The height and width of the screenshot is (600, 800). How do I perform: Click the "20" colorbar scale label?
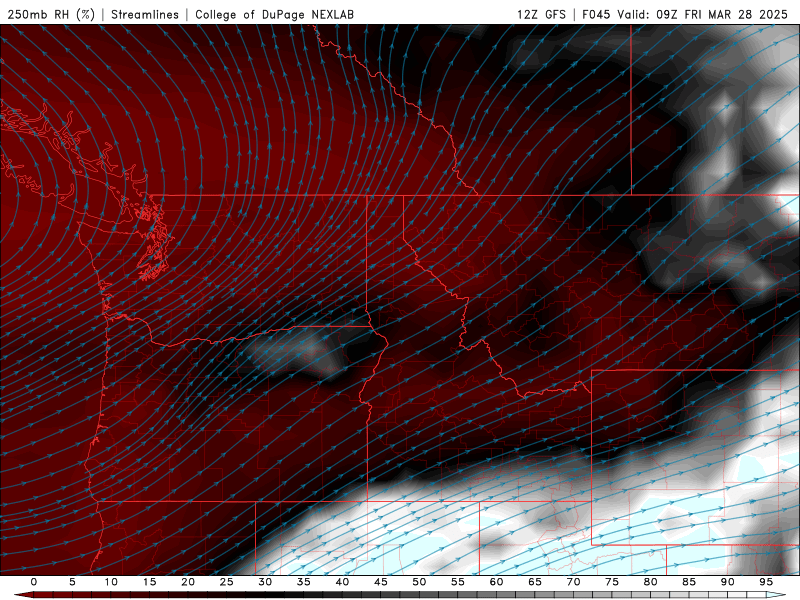pyautogui.click(x=188, y=582)
